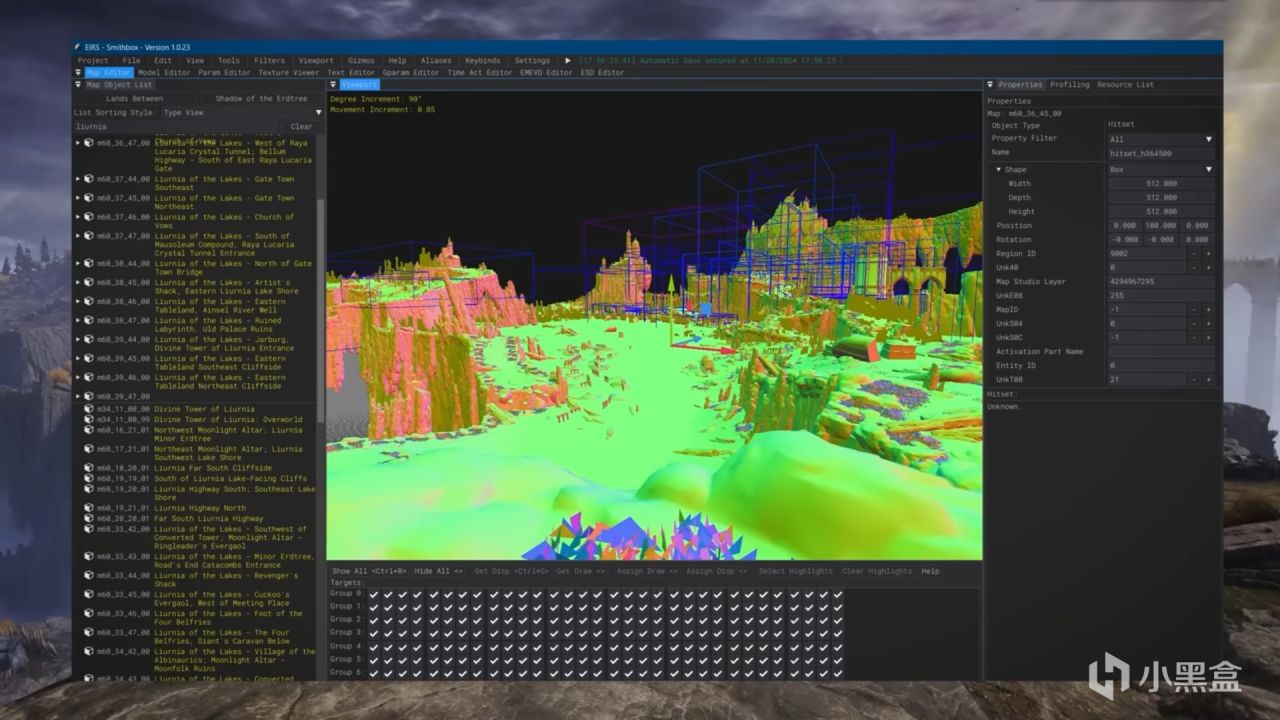Switch to the Param Editor tab
This screenshot has width=1280, height=720.
coord(223,73)
